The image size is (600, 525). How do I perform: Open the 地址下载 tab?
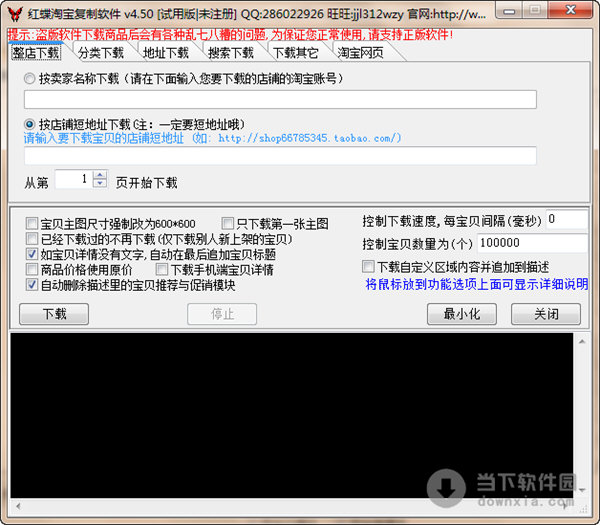(x=166, y=52)
